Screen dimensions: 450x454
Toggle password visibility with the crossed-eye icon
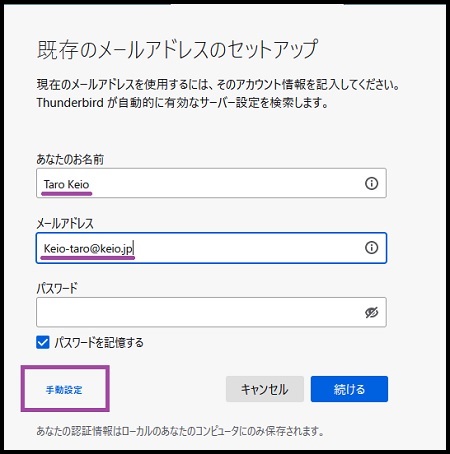[x=371, y=312]
